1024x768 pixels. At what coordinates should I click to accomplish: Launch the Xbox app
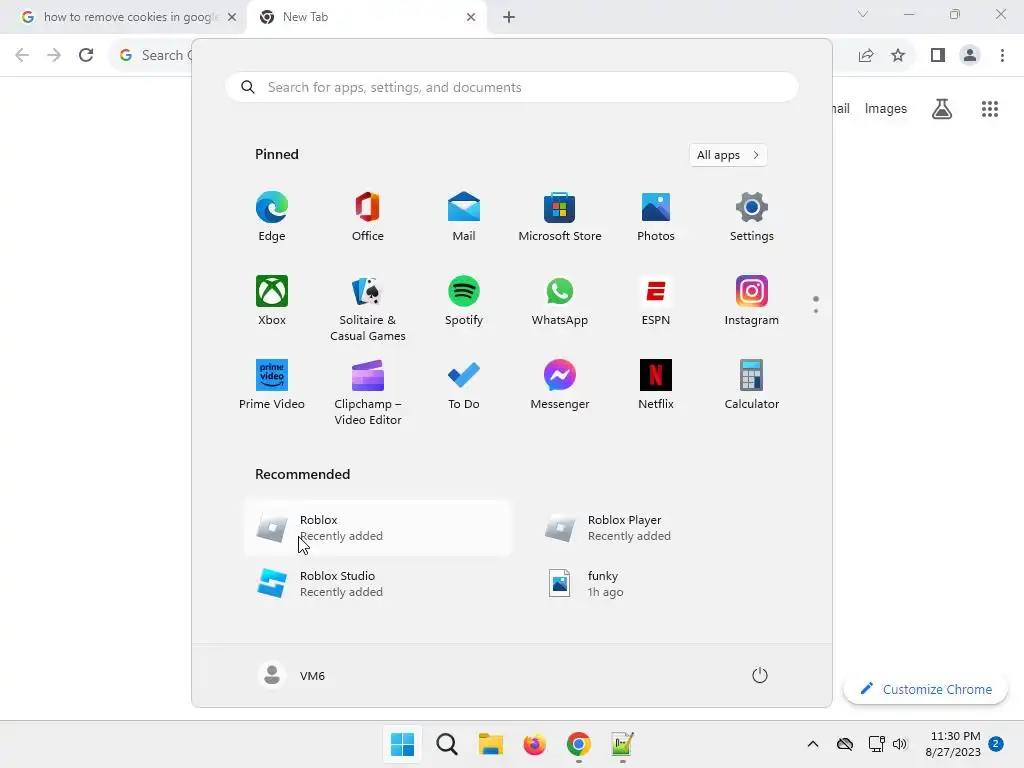pyautogui.click(x=272, y=300)
